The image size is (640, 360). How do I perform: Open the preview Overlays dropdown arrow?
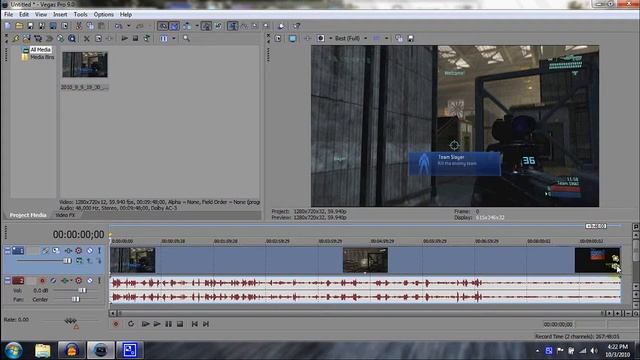387,38
